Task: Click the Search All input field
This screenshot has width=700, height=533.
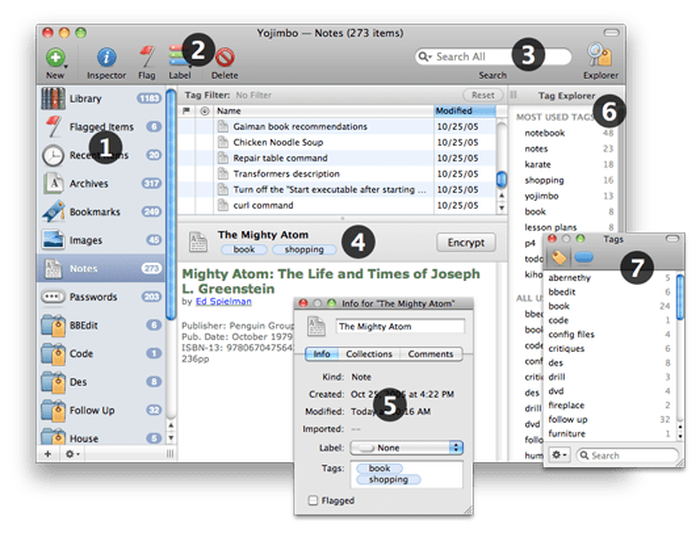Action: point(493,57)
